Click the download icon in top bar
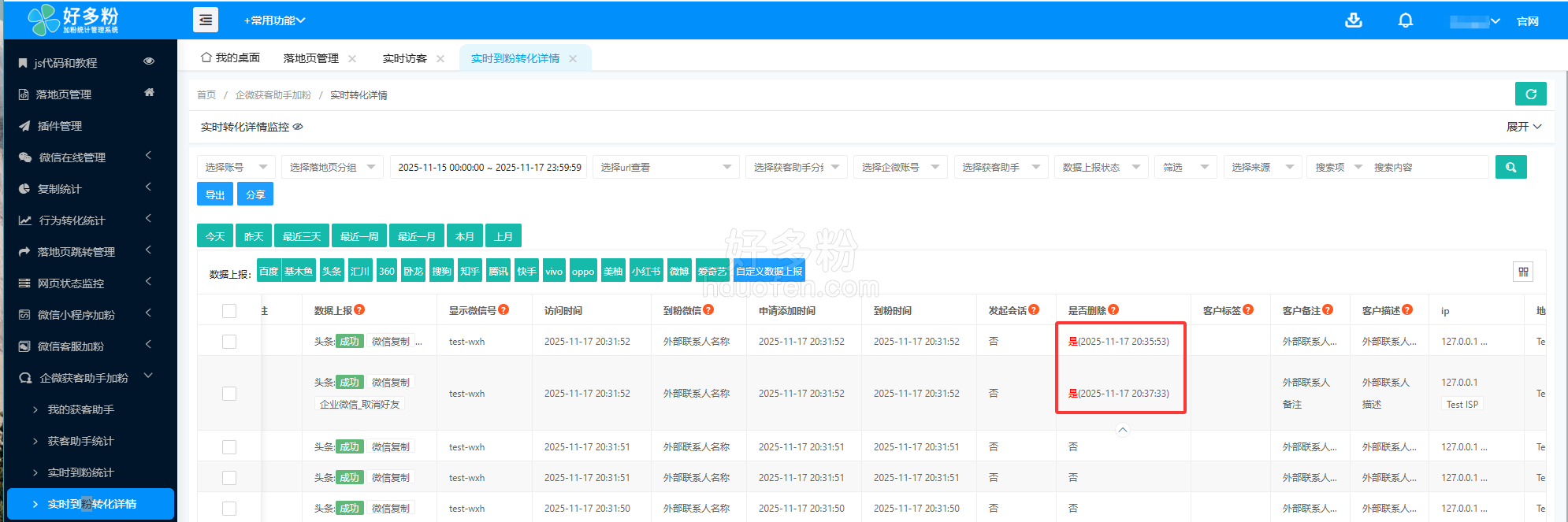This screenshot has width=1568, height=522. [x=1353, y=20]
